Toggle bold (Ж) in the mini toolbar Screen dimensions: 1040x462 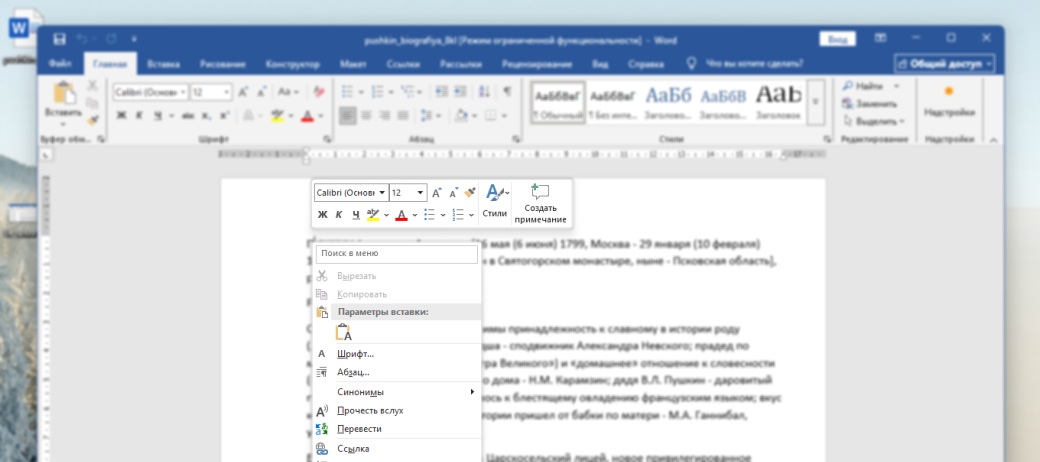322,214
